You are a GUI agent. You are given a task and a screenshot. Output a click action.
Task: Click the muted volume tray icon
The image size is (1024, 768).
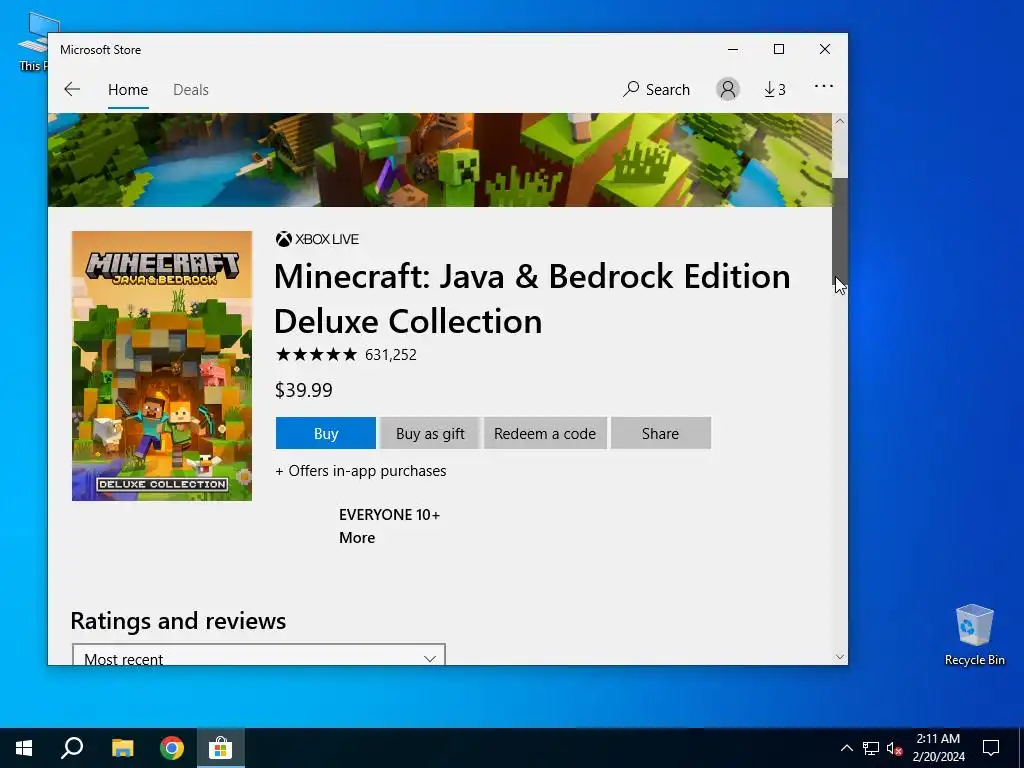pos(894,748)
